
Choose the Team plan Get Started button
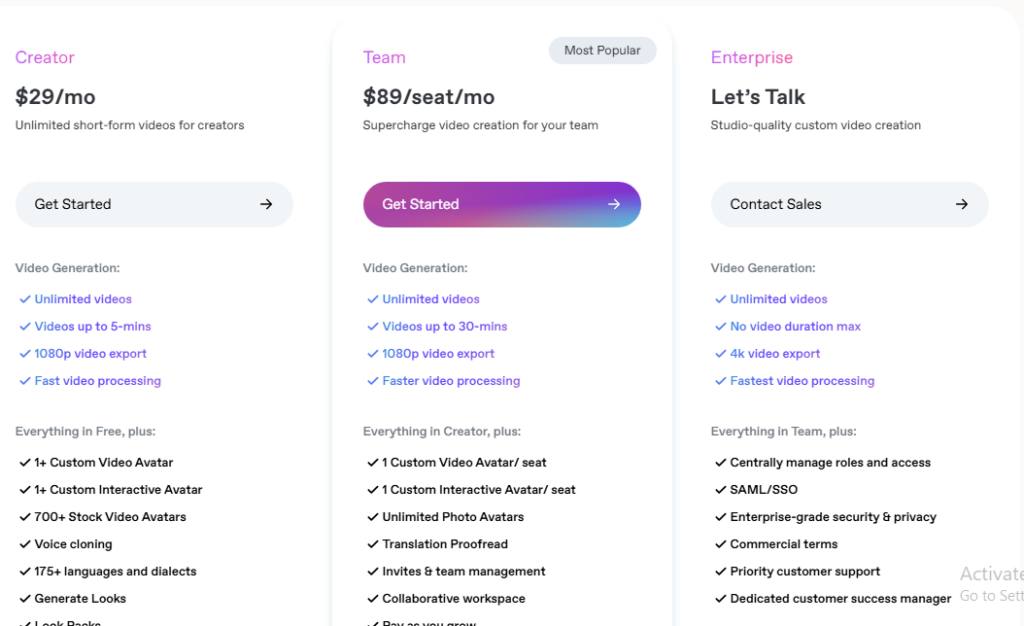(502, 204)
